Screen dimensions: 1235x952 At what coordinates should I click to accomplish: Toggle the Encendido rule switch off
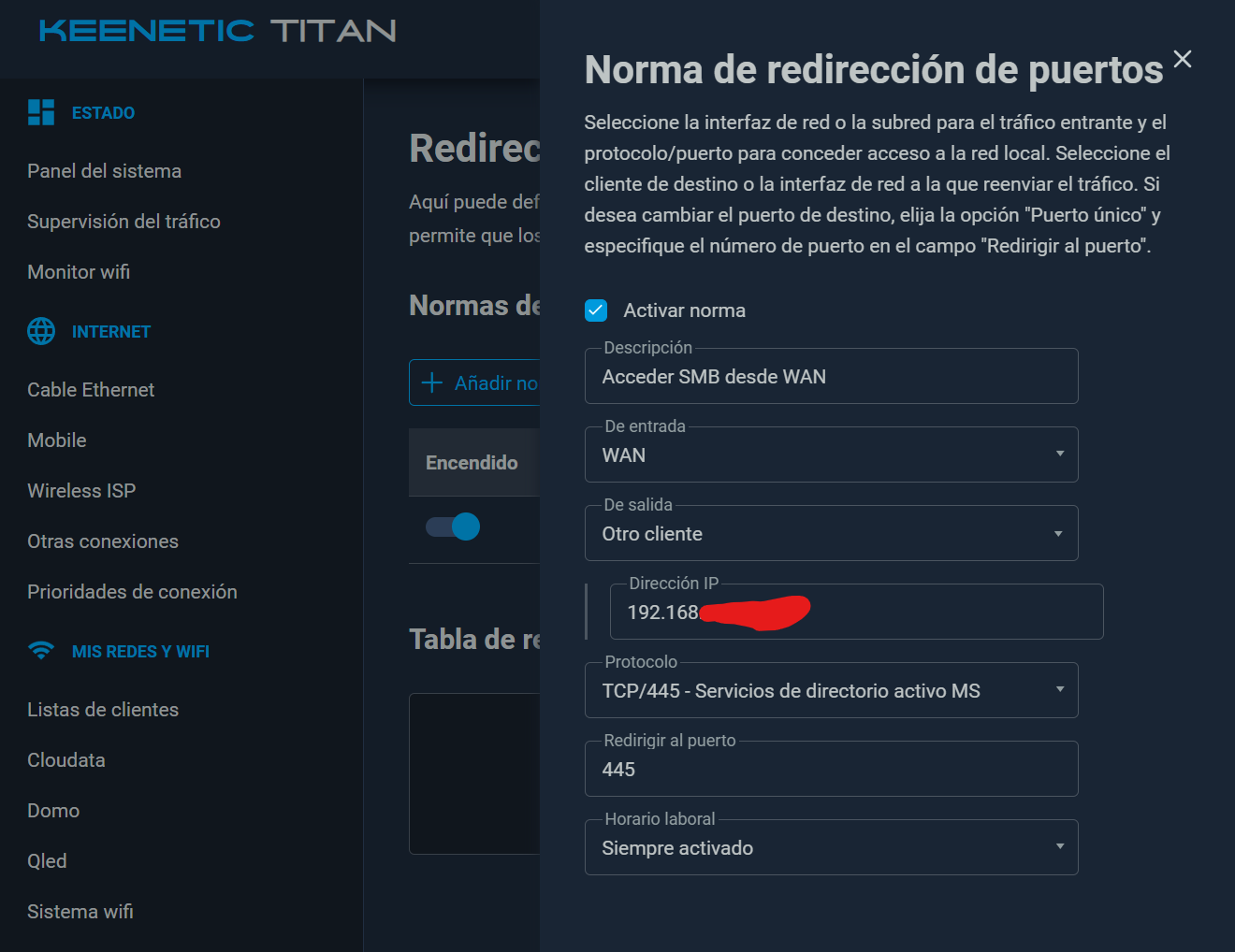point(453,526)
